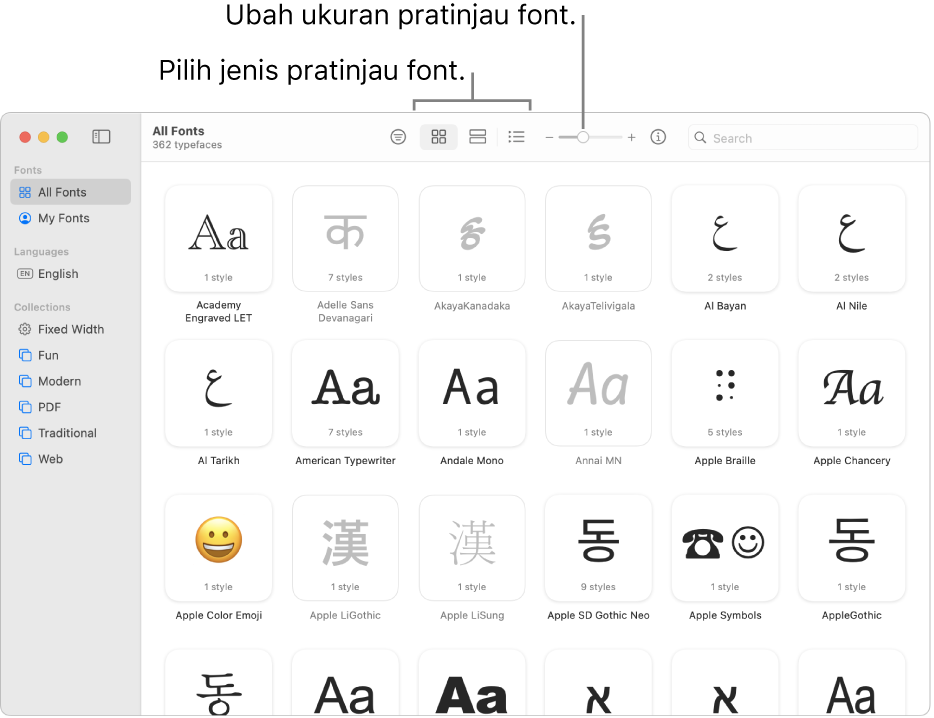Viewport: 934px width, 718px height.
Task: Select the Apple SD Gothic Neo preview
Action: coord(598,548)
